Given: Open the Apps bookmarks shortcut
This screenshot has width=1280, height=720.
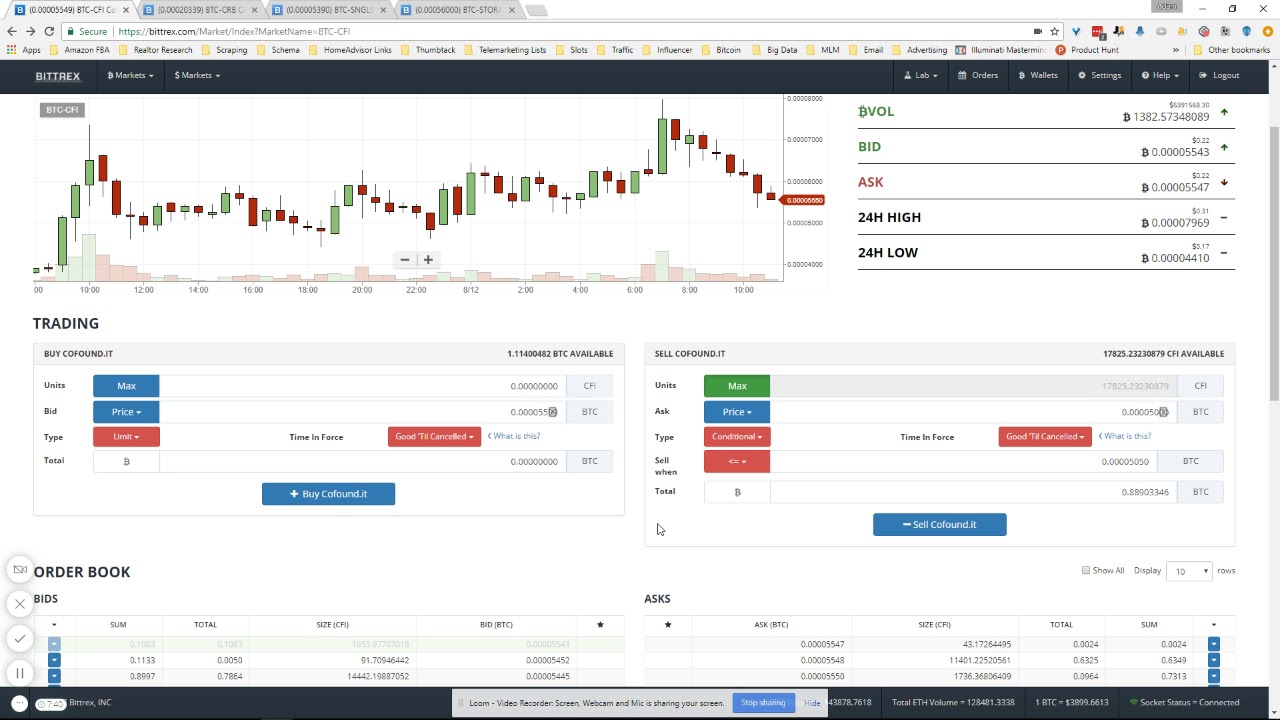Looking at the screenshot, I should coord(24,50).
